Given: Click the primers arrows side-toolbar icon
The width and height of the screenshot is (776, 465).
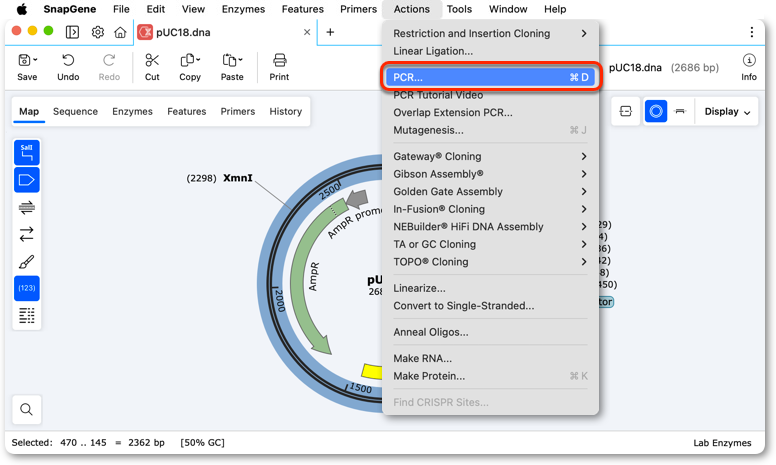Looking at the screenshot, I should tap(27, 207).
